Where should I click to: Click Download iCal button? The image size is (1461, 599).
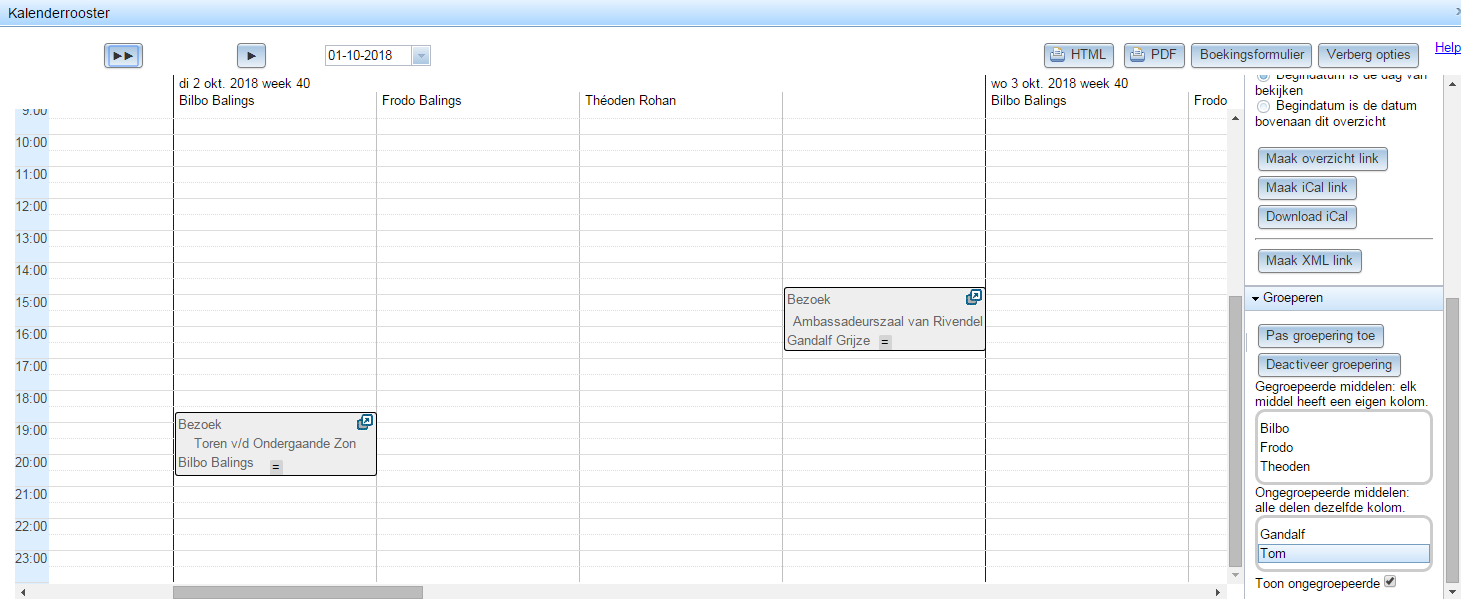(1306, 216)
